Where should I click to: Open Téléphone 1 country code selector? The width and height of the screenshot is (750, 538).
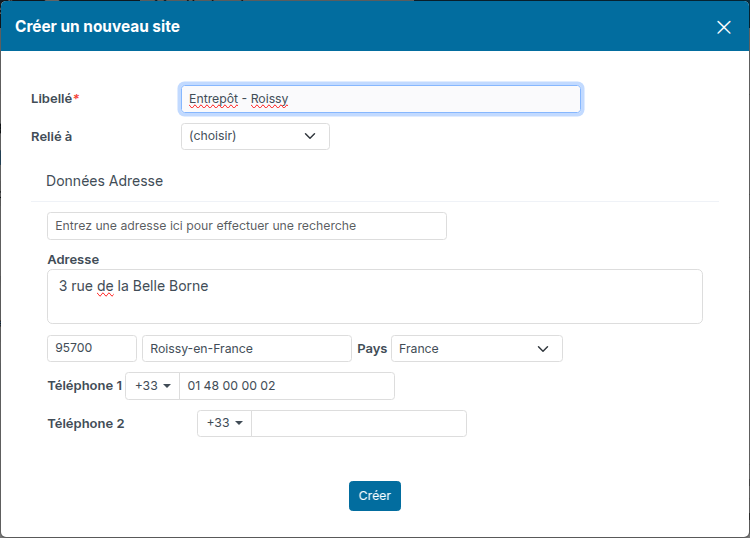click(x=153, y=386)
